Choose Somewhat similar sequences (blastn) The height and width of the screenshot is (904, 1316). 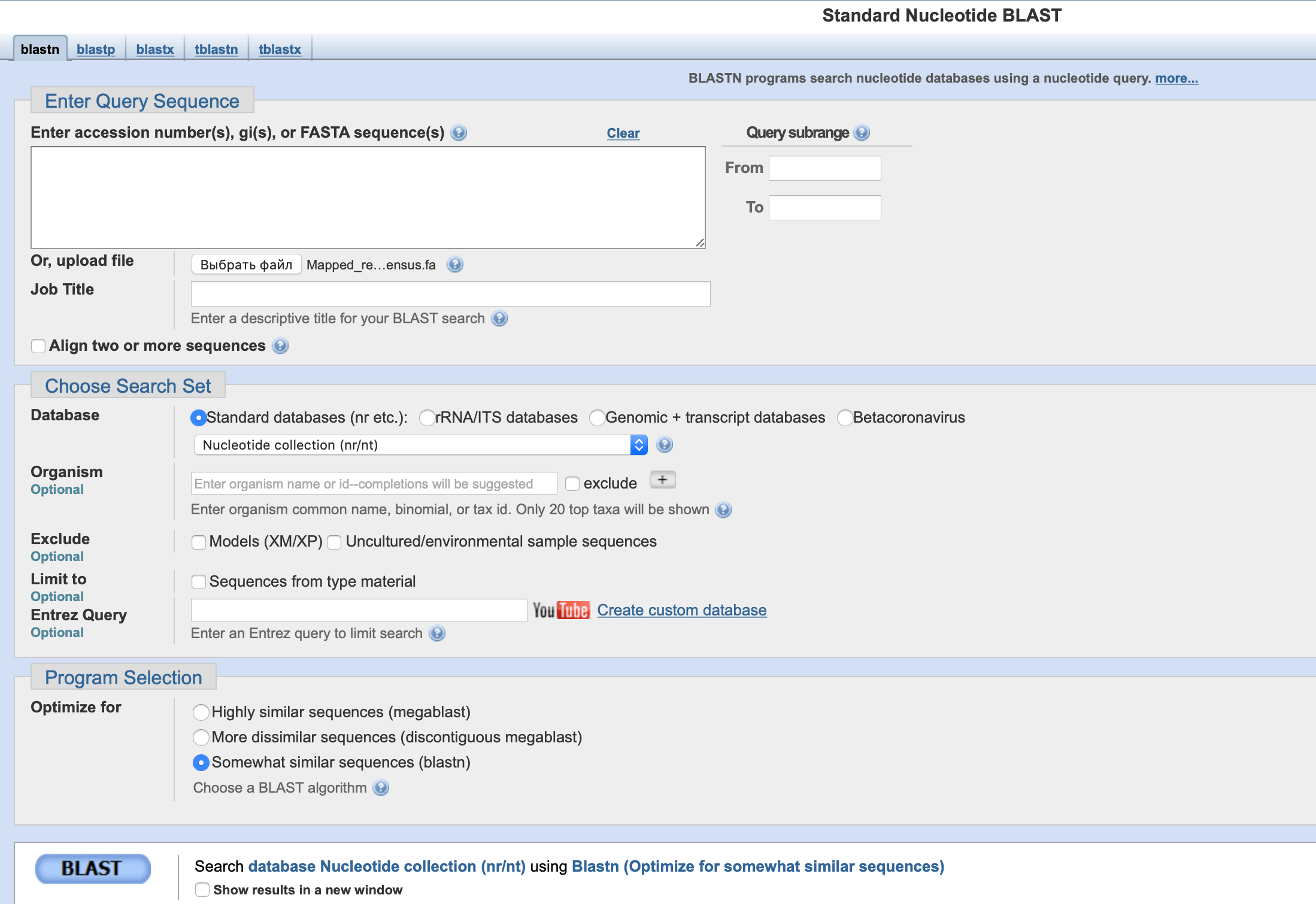[x=201, y=763]
